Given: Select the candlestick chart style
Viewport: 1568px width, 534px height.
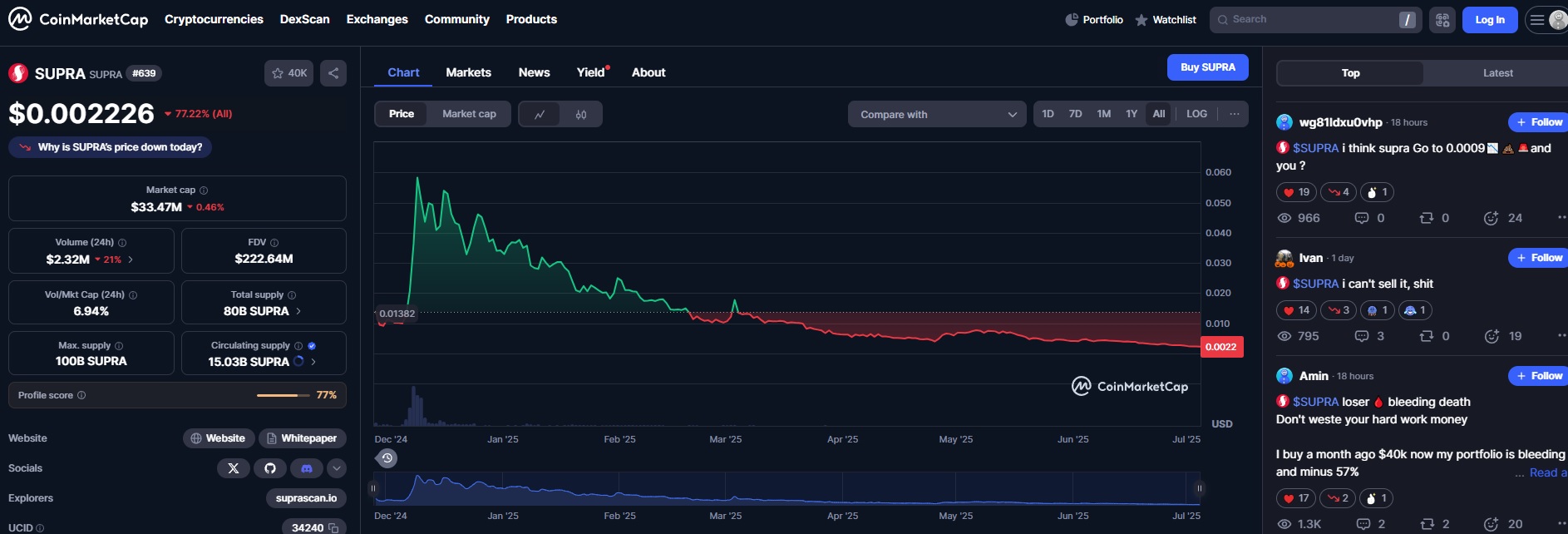Looking at the screenshot, I should click(x=581, y=115).
